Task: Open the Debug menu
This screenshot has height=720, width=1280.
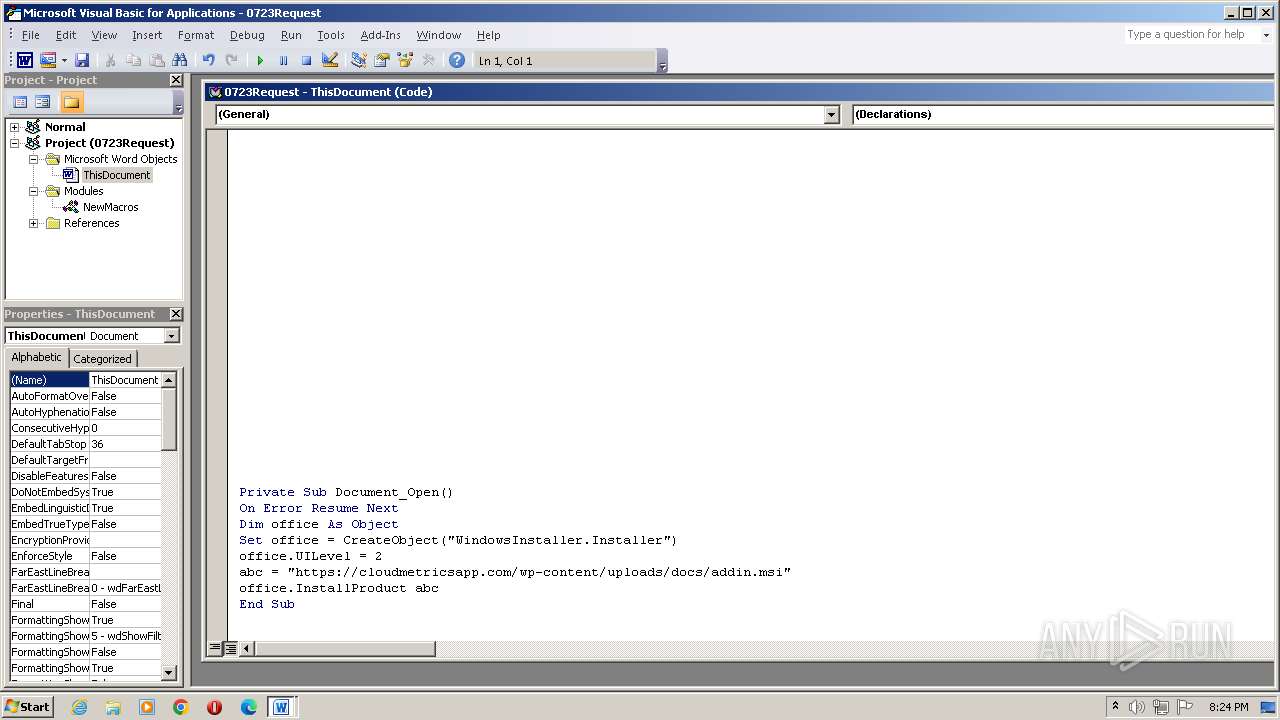Action: coord(247,35)
